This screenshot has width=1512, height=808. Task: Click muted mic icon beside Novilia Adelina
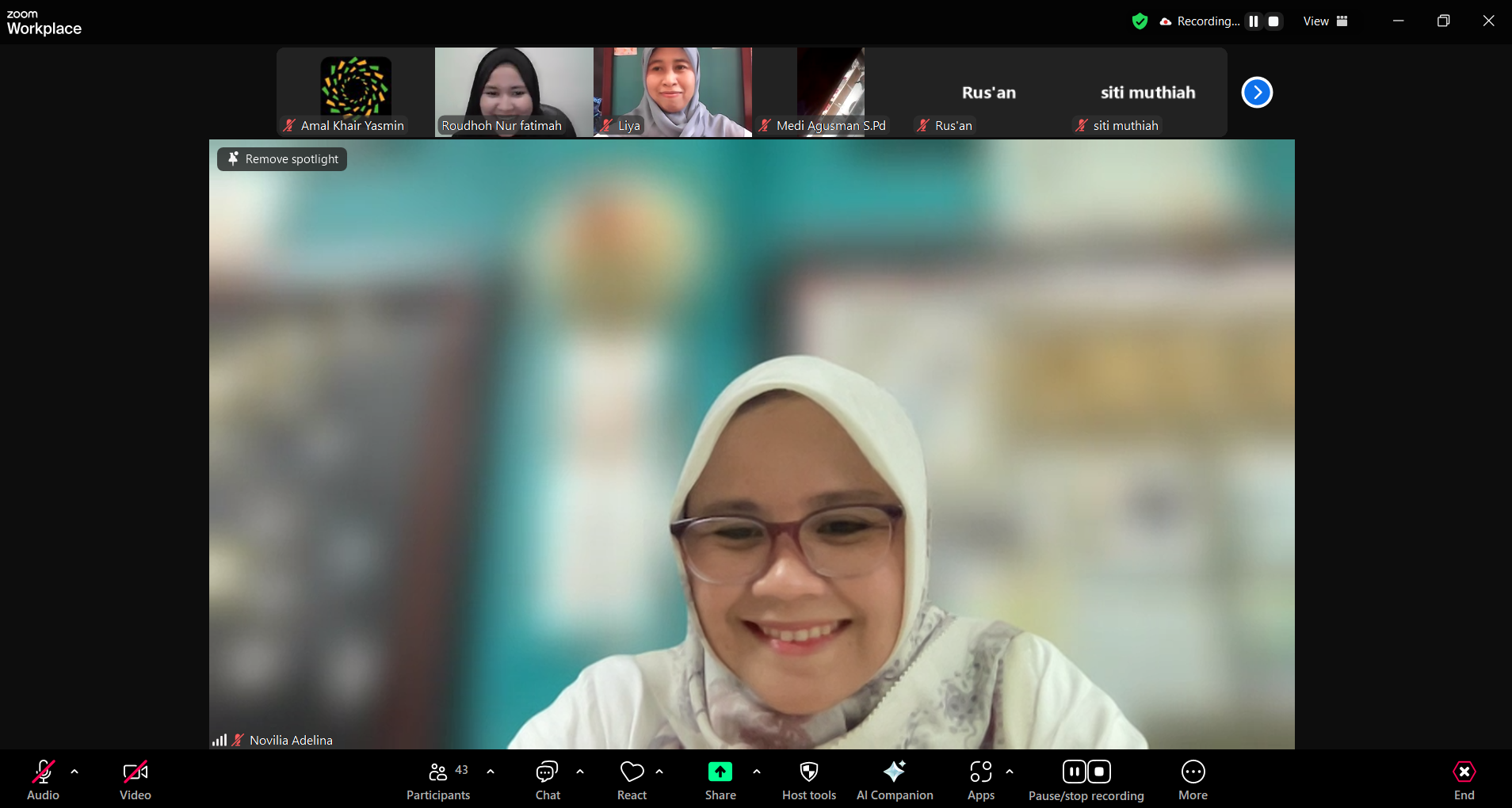pyautogui.click(x=237, y=740)
